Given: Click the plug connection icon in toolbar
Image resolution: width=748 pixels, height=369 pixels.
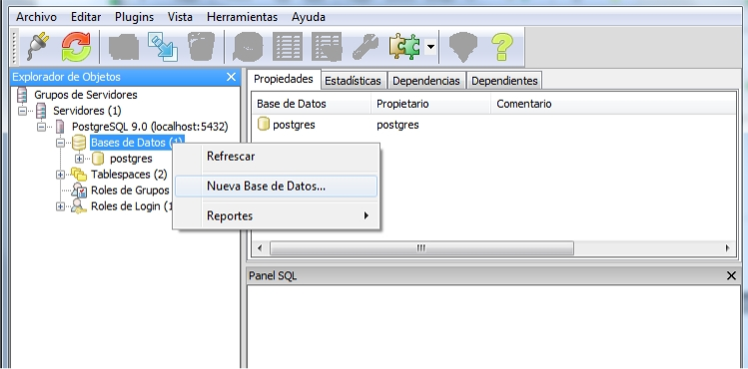Looking at the screenshot, I should click(39, 47).
